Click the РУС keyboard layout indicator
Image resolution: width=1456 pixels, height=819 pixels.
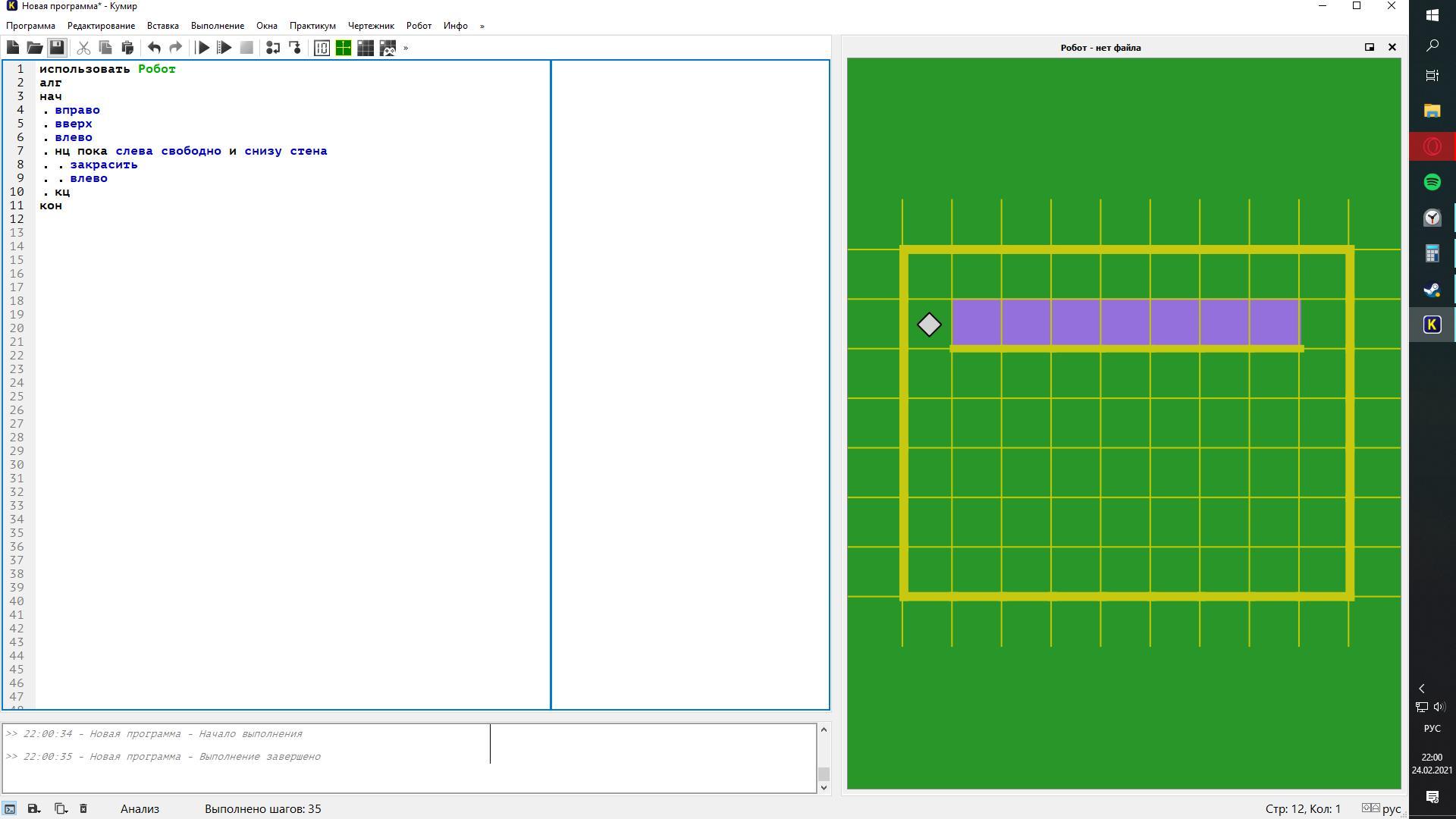coord(1432,728)
